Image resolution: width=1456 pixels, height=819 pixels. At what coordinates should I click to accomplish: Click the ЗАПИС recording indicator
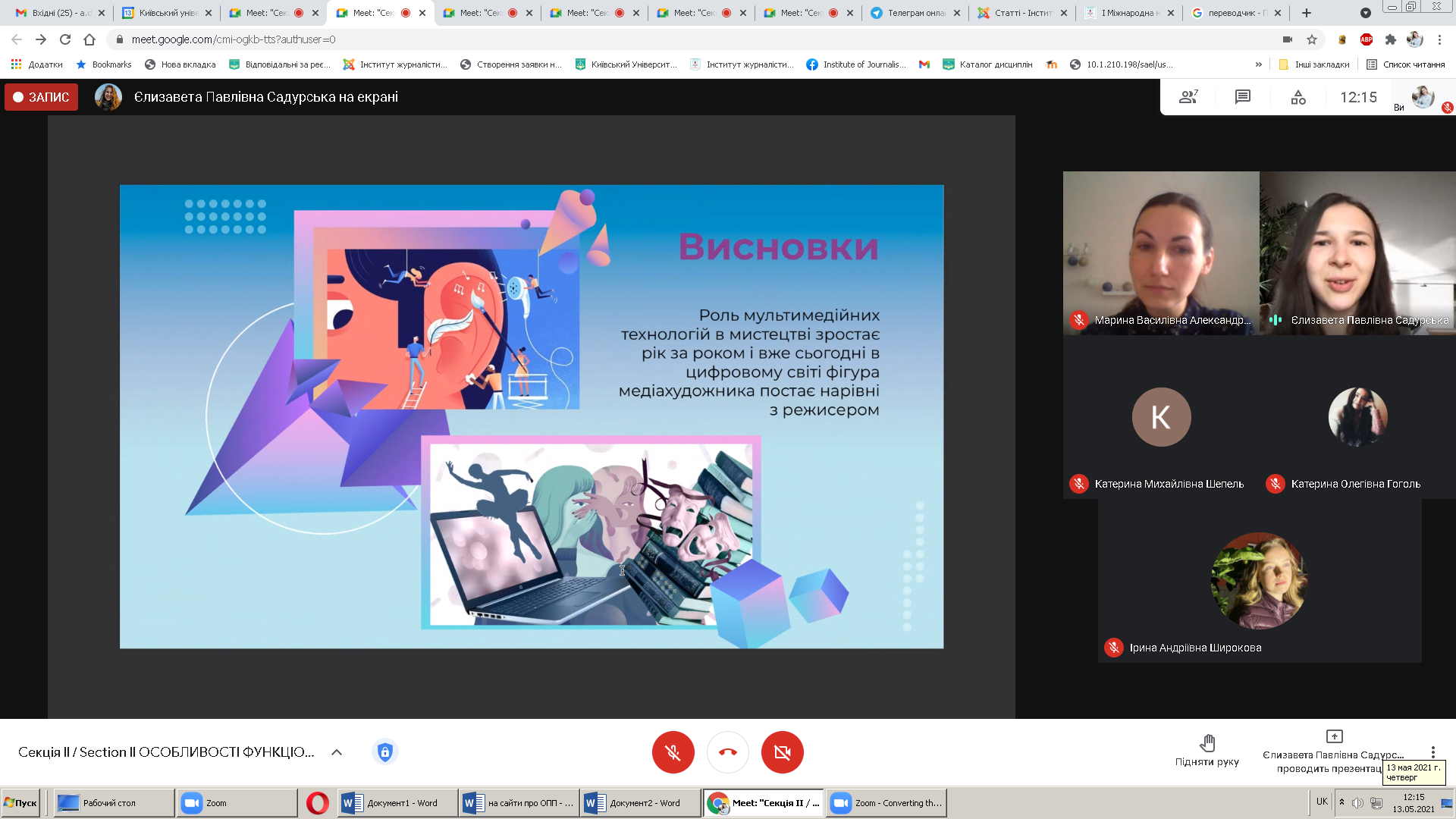(42, 97)
